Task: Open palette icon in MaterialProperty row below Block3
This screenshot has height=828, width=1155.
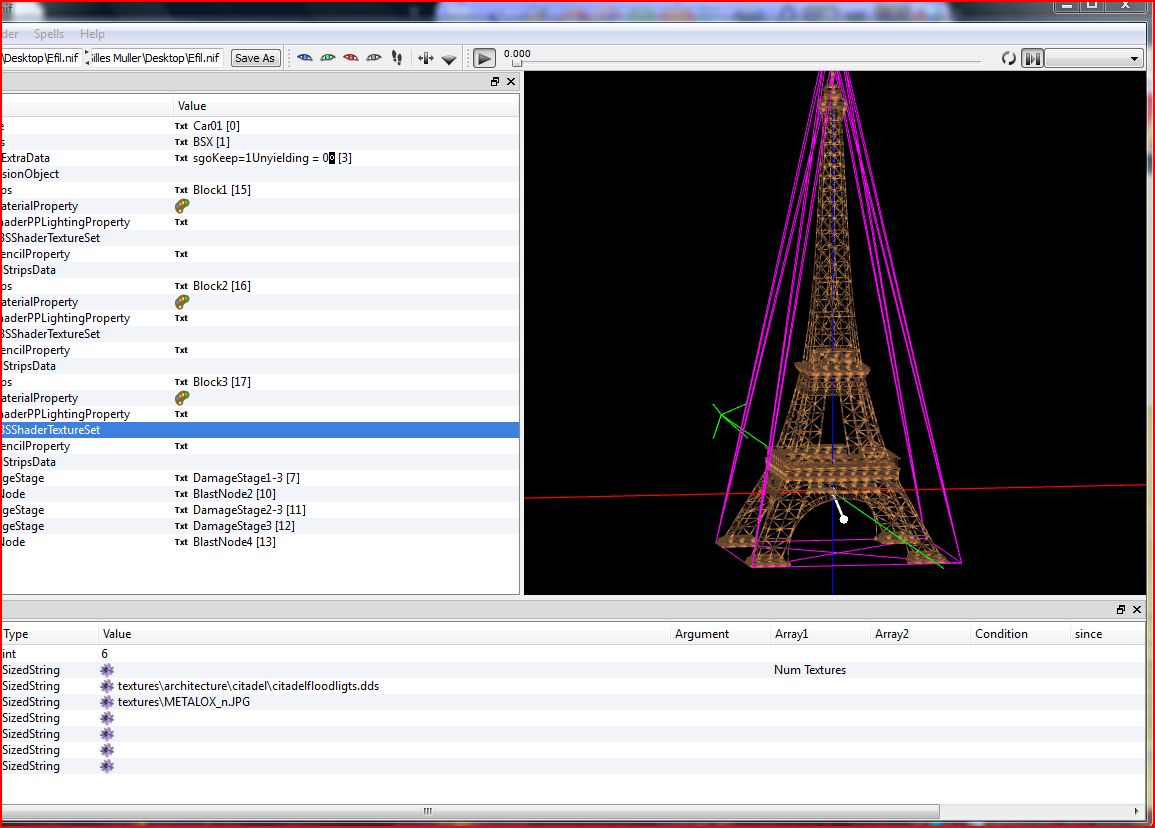Action: (182, 398)
